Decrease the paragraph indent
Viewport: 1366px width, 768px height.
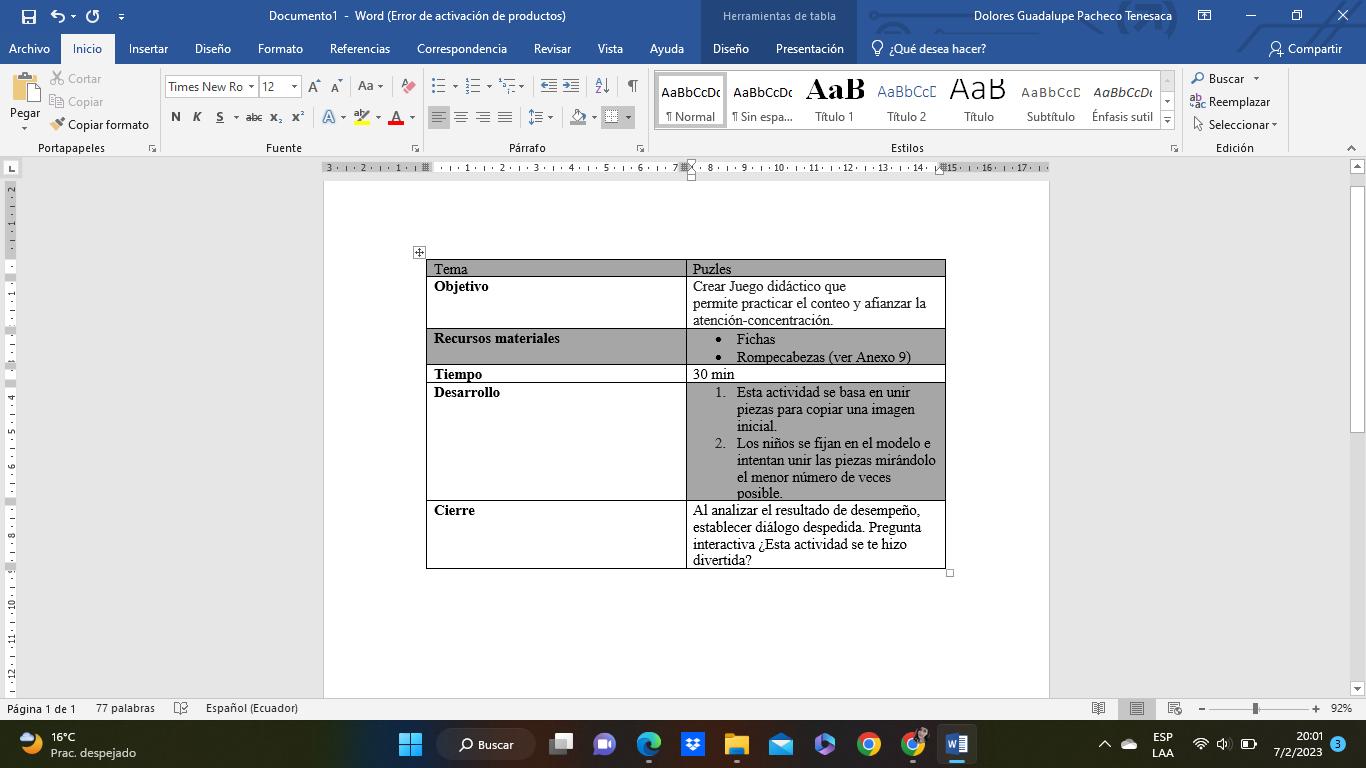click(548, 87)
